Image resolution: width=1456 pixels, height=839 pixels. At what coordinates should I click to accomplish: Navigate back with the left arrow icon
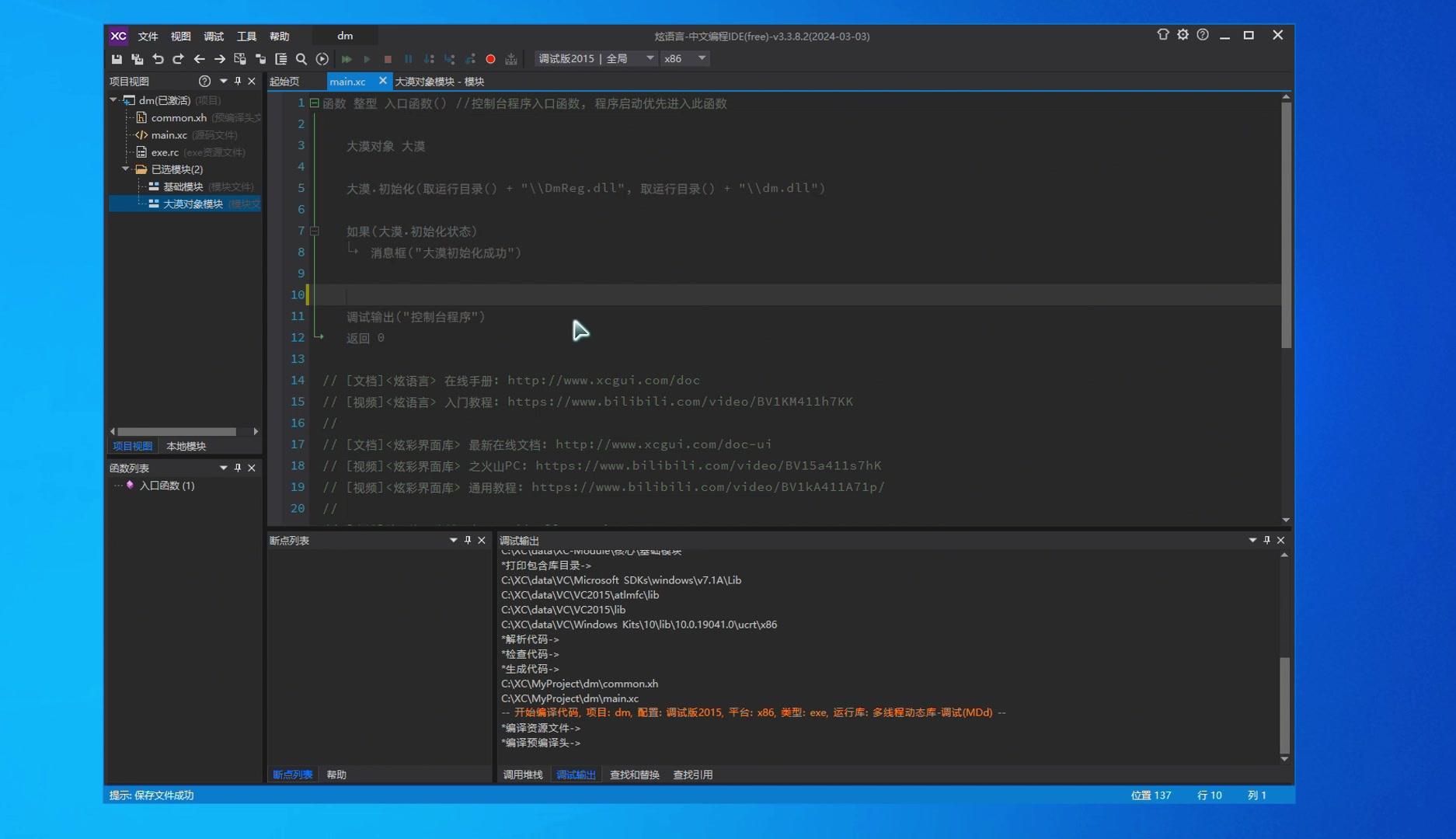[x=199, y=59]
